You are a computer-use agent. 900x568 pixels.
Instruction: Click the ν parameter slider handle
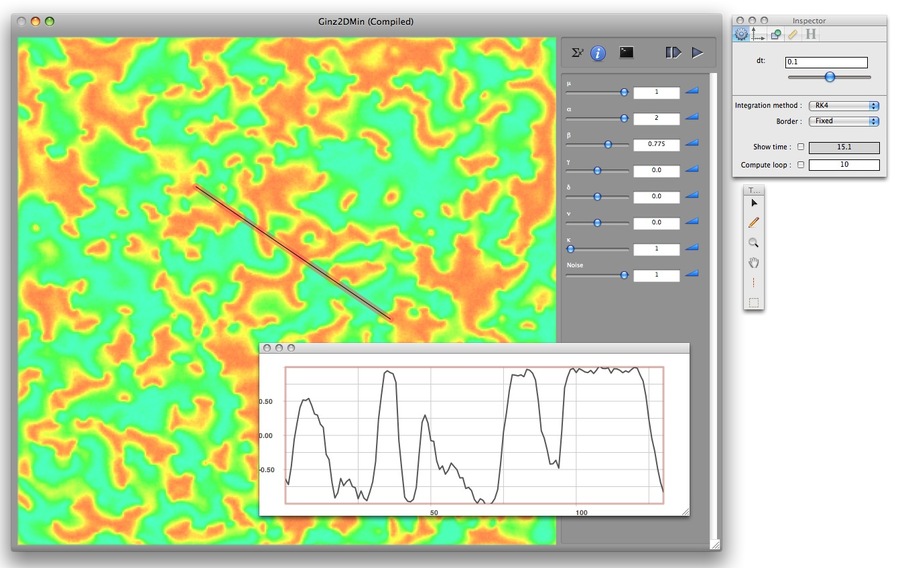pos(597,223)
